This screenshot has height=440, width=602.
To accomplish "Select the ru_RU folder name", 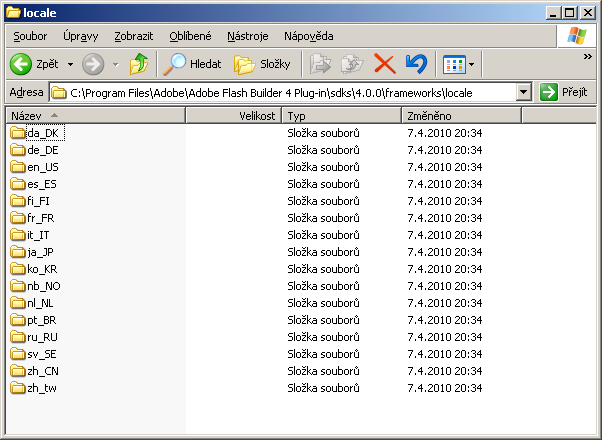I will pyautogui.click(x=42, y=337).
